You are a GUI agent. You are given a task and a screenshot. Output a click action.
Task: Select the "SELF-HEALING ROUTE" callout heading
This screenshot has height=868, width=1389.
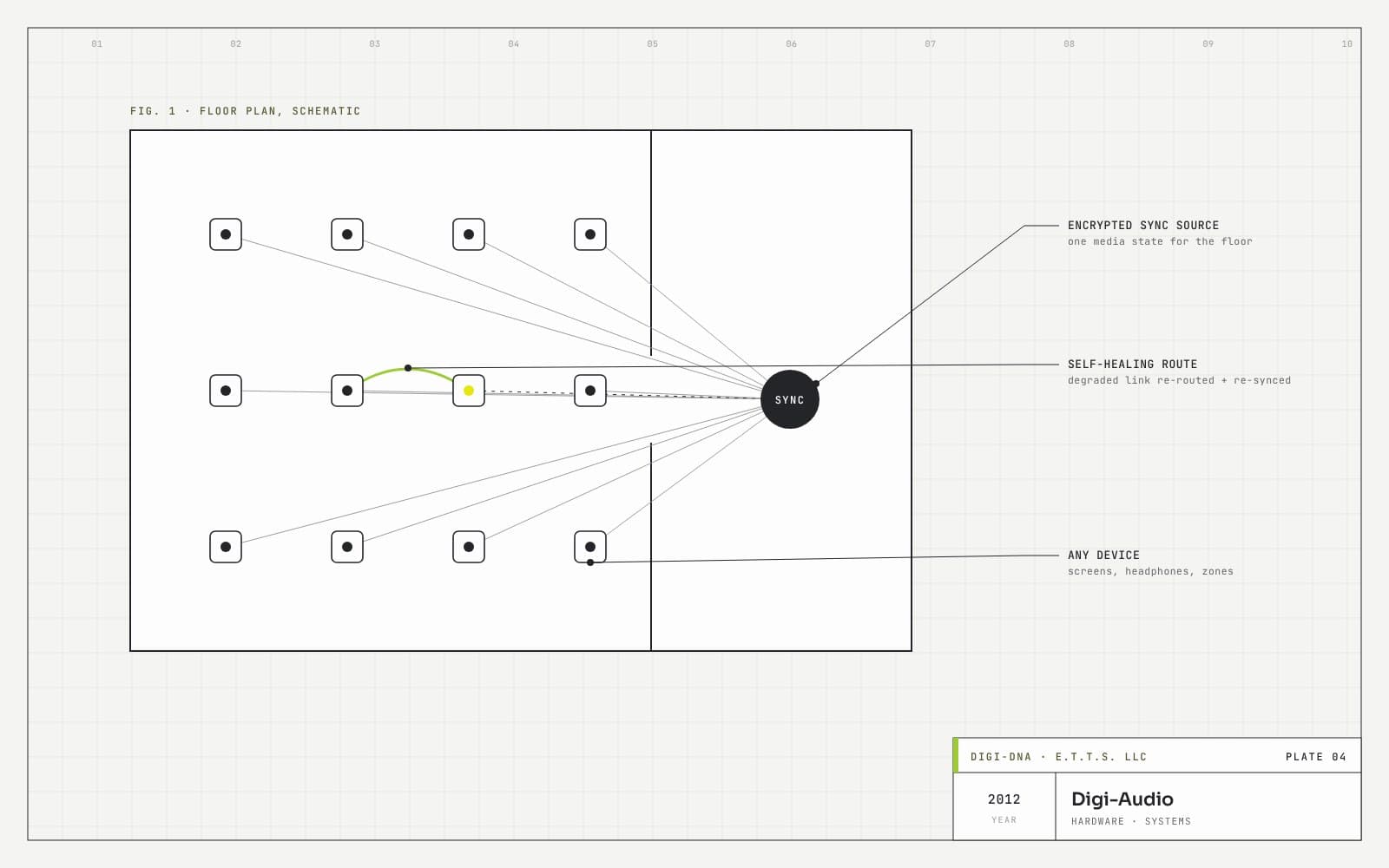pos(1132,364)
